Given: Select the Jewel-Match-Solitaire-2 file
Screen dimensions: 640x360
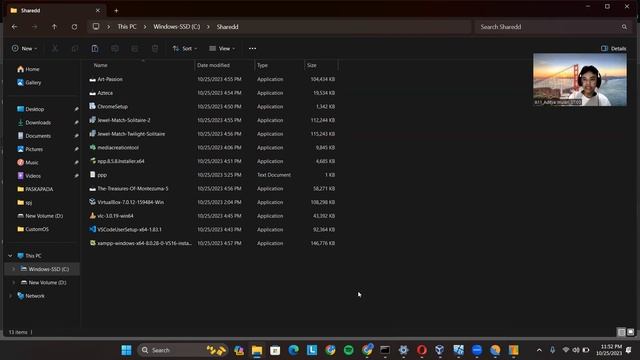Looking at the screenshot, I should click(124, 120).
